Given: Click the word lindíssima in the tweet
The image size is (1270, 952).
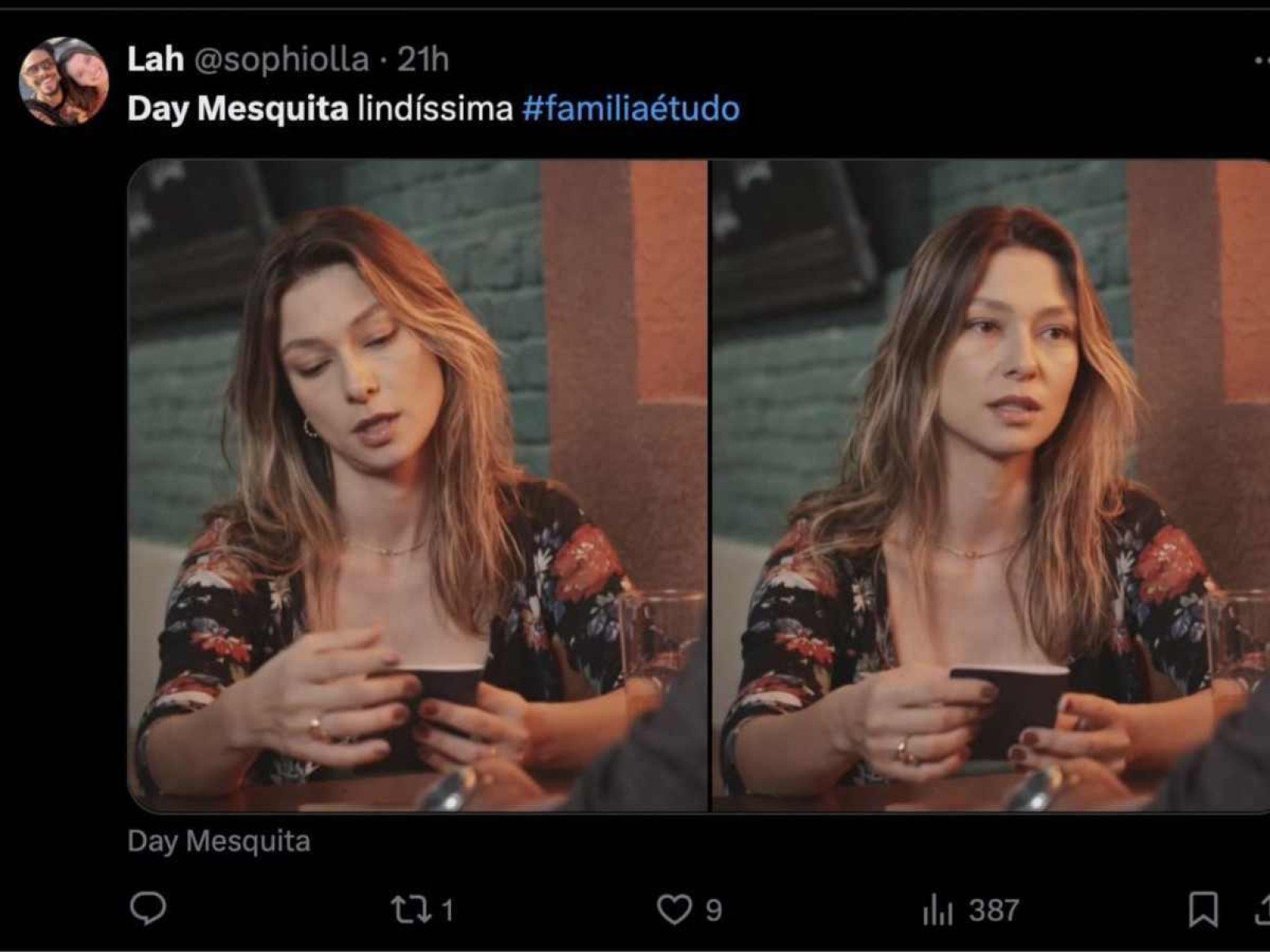Looking at the screenshot, I should pos(435,108).
